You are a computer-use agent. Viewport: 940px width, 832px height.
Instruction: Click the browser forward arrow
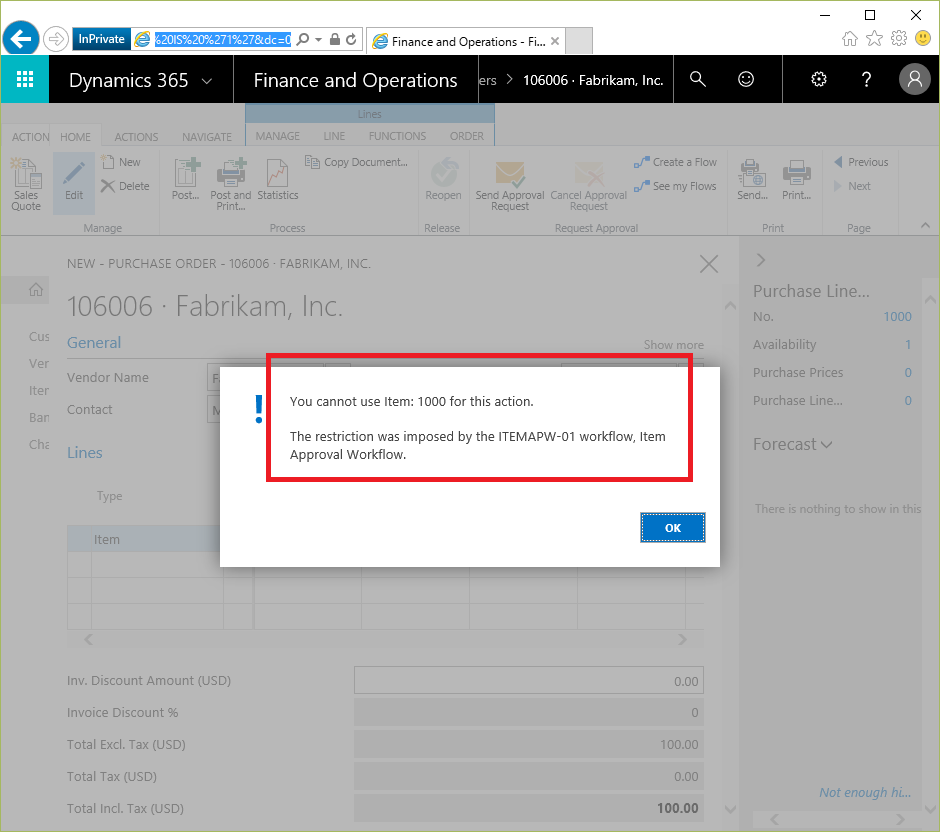coord(56,40)
